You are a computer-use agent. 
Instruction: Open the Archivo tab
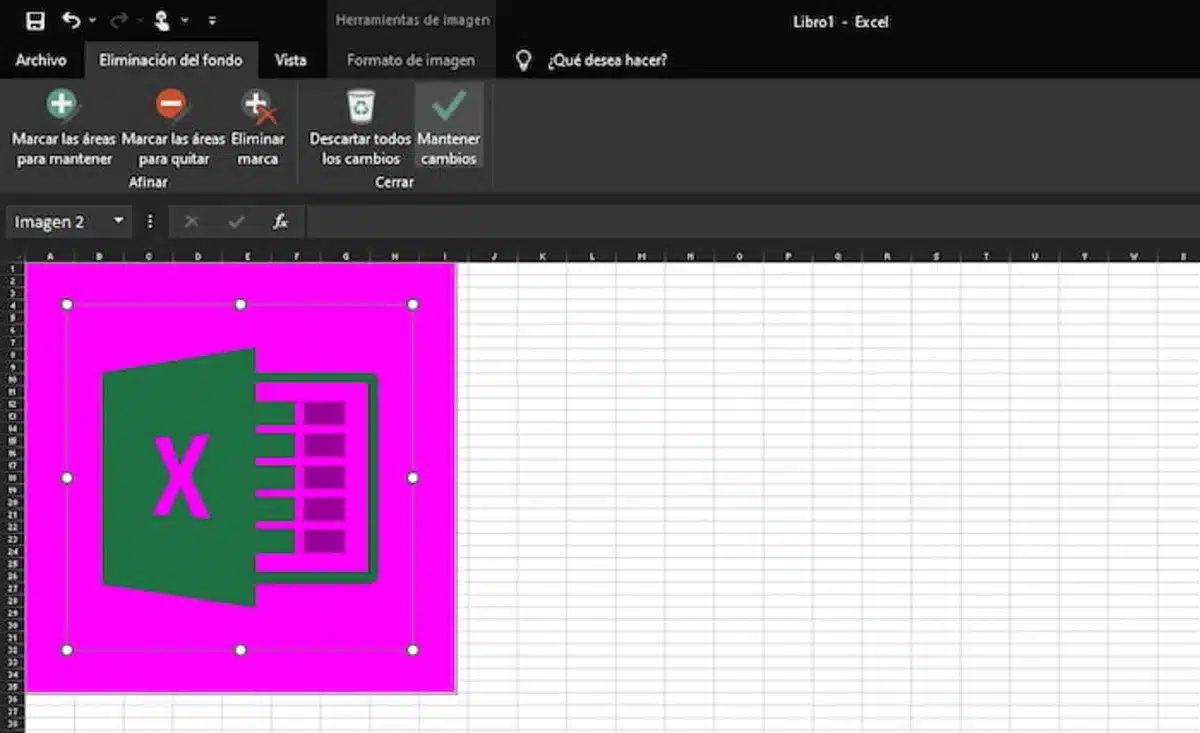[40, 59]
